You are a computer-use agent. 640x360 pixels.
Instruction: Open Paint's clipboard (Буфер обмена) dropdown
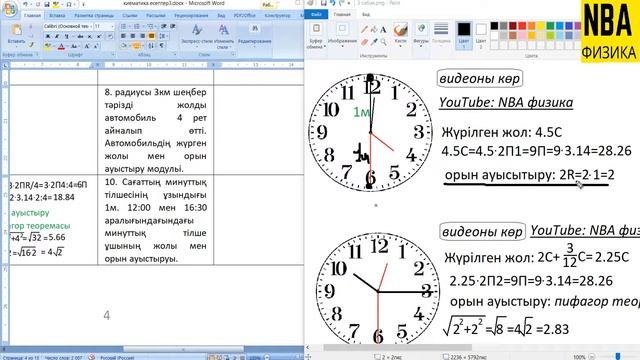(316, 36)
